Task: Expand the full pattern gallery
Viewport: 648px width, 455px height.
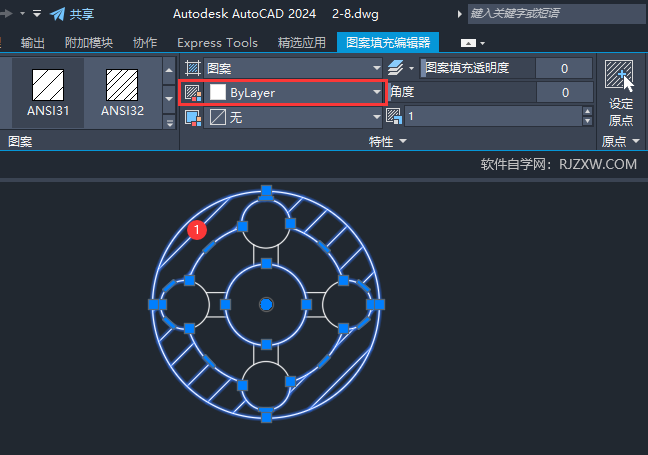Action: click(x=169, y=123)
